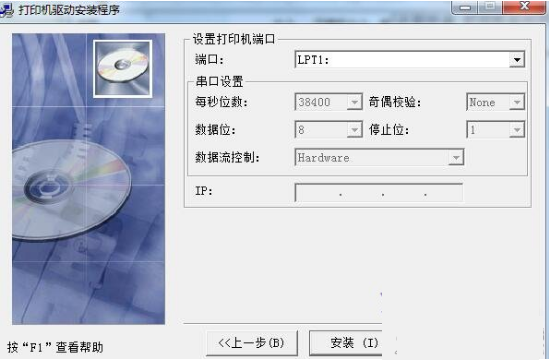Expand the 数据位 data bits dropdown showing 8

(328, 130)
